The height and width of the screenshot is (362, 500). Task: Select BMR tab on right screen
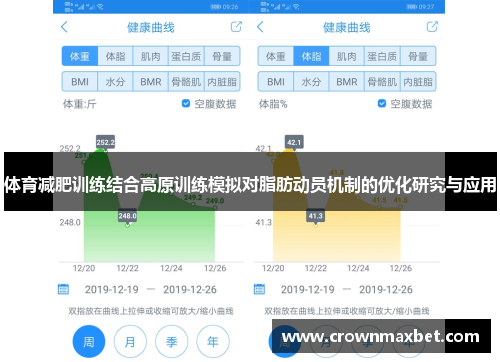[x=347, y=82]
